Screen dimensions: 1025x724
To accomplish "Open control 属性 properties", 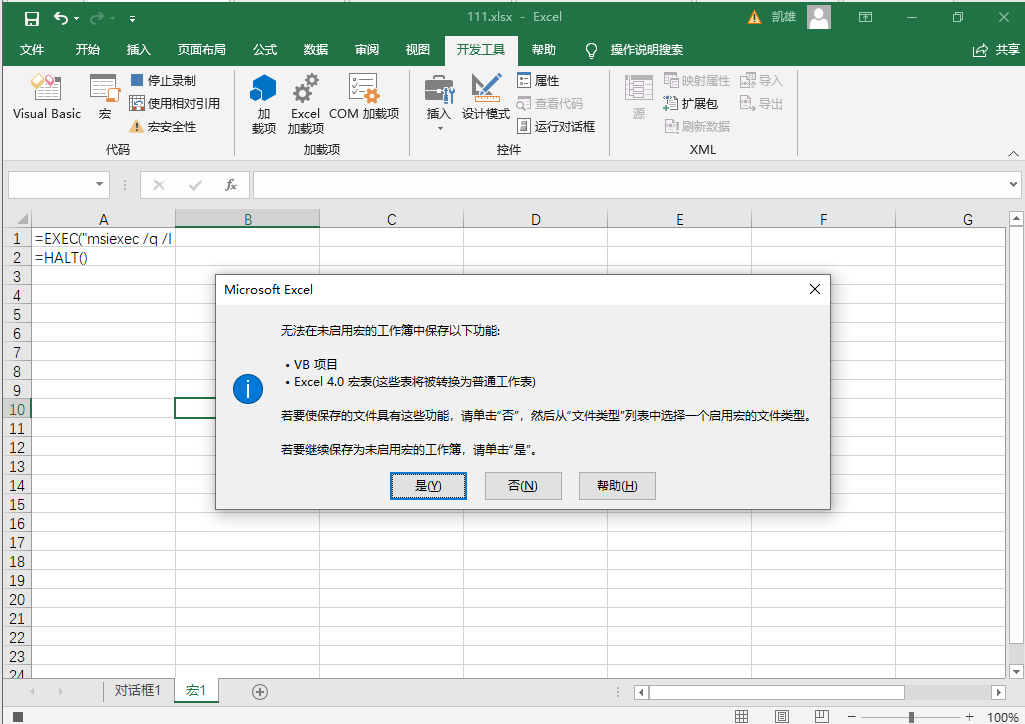I will [539, 80].
